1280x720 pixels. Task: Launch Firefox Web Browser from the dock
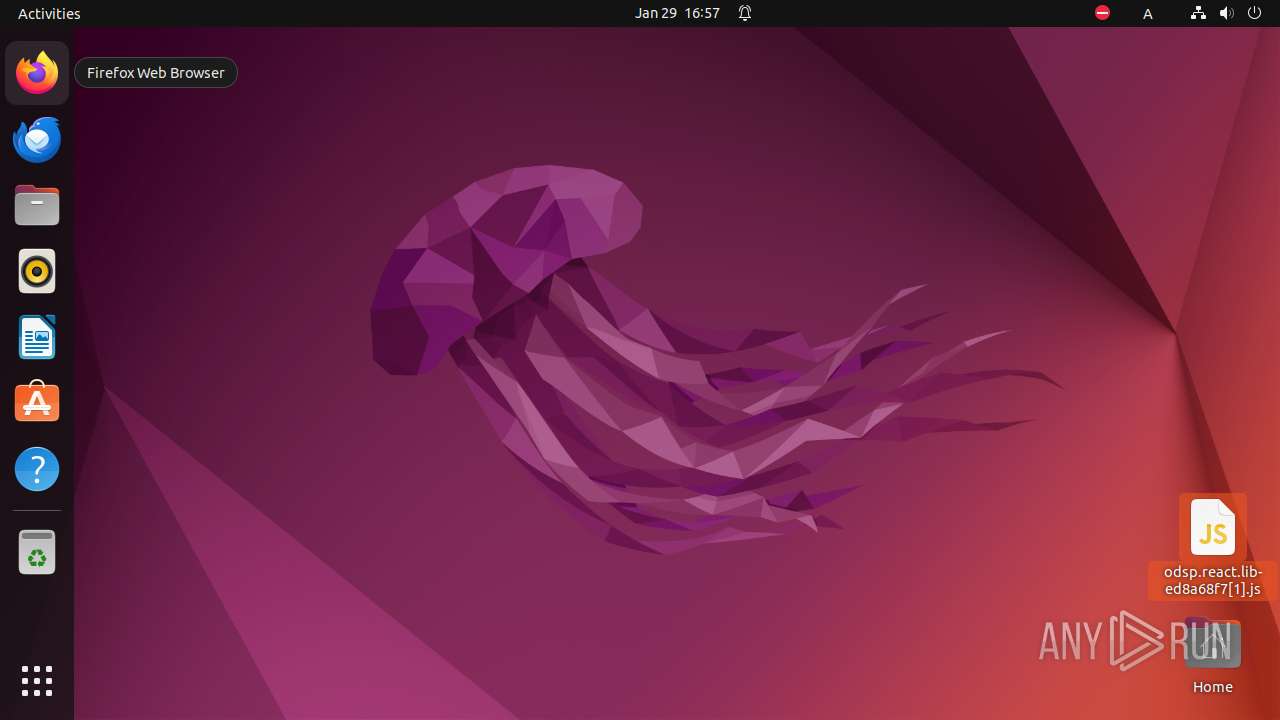(37, 73)
